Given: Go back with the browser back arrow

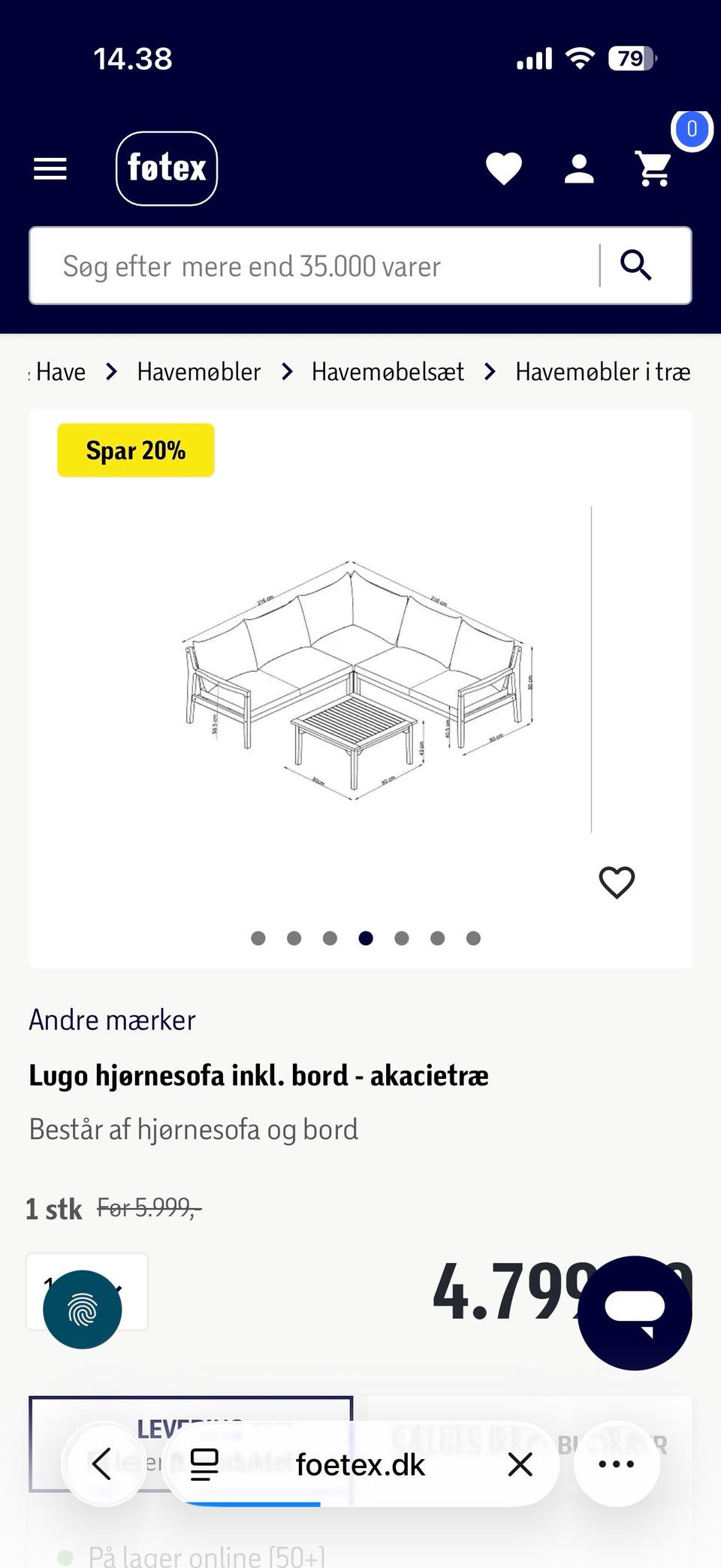Looking at the screenshot, I should click(x=104, y=1464).
